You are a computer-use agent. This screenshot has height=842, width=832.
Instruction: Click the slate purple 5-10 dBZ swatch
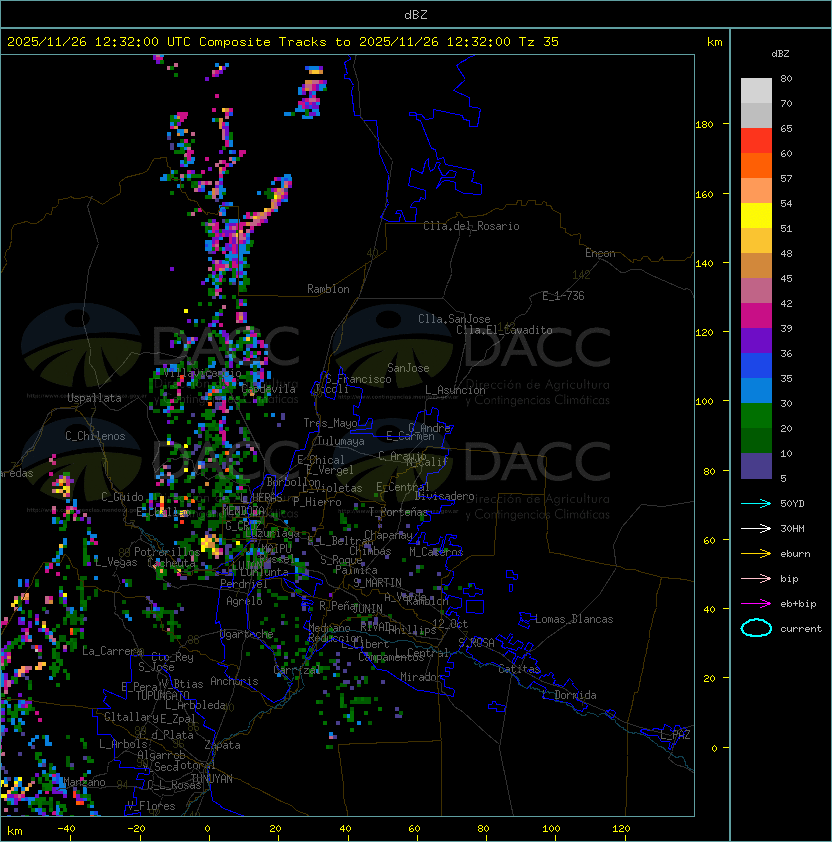point(756,466)
